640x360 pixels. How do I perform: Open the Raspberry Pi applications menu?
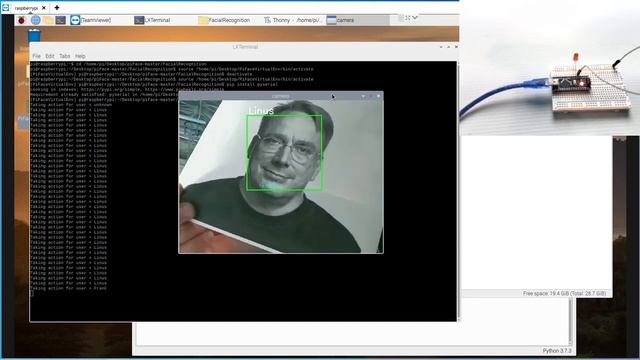22,20
